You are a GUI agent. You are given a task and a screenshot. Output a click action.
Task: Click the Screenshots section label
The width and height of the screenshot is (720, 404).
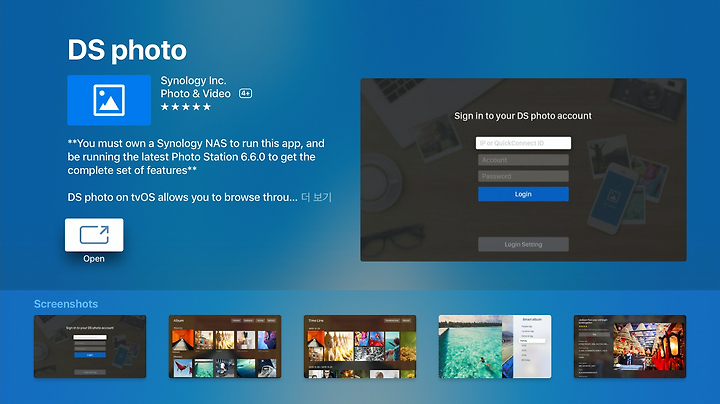66,304
